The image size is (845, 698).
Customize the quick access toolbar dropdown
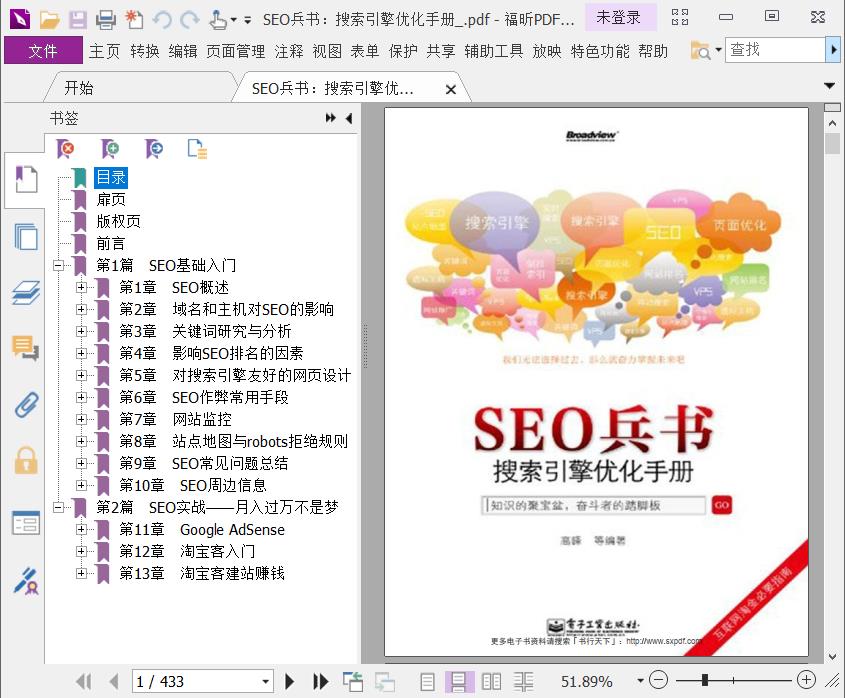point(247,20)
